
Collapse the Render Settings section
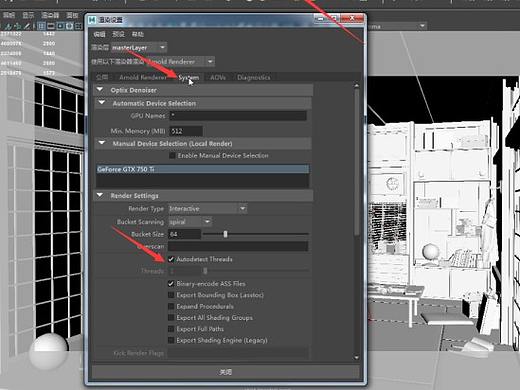[100, 195]
